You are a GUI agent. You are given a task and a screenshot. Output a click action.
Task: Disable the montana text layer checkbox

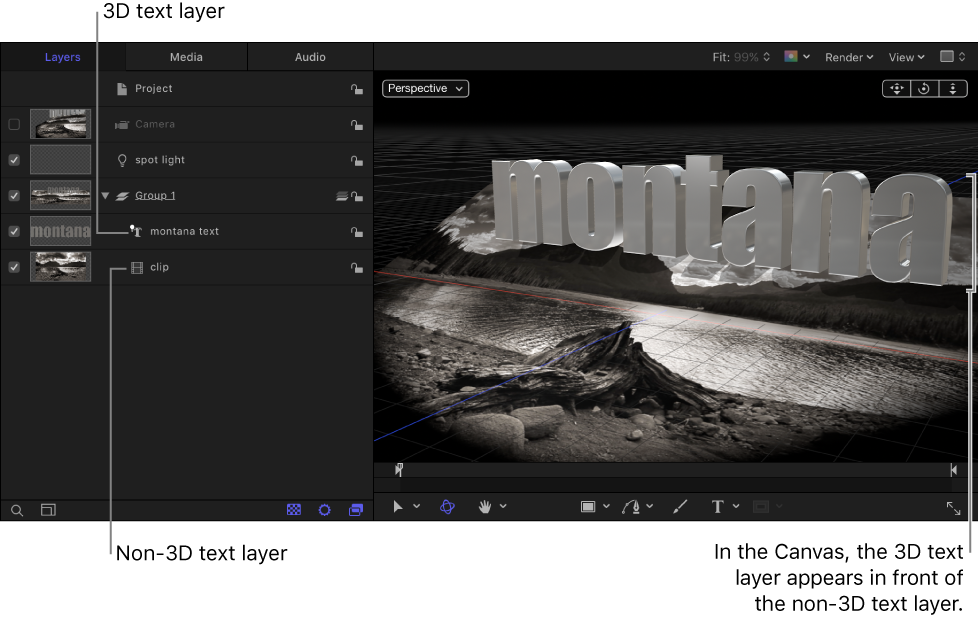coord(14,231)
